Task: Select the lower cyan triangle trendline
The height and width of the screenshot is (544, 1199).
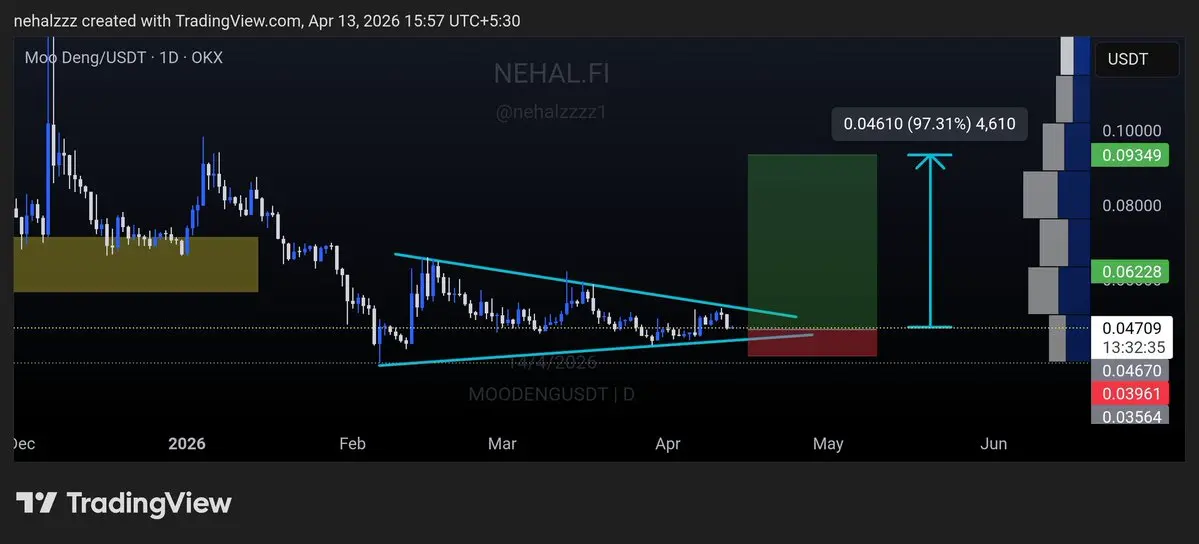Action: 596,350
